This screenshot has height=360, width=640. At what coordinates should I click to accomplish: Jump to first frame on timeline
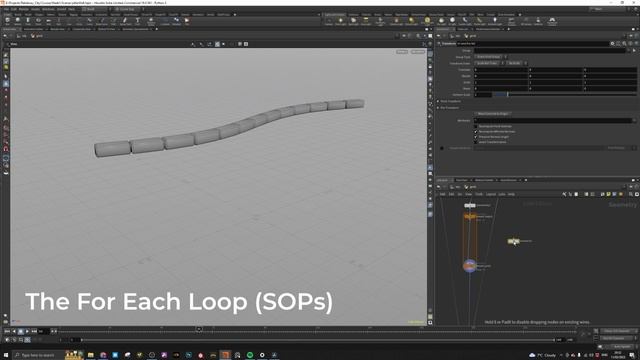[x=7, y=331]
